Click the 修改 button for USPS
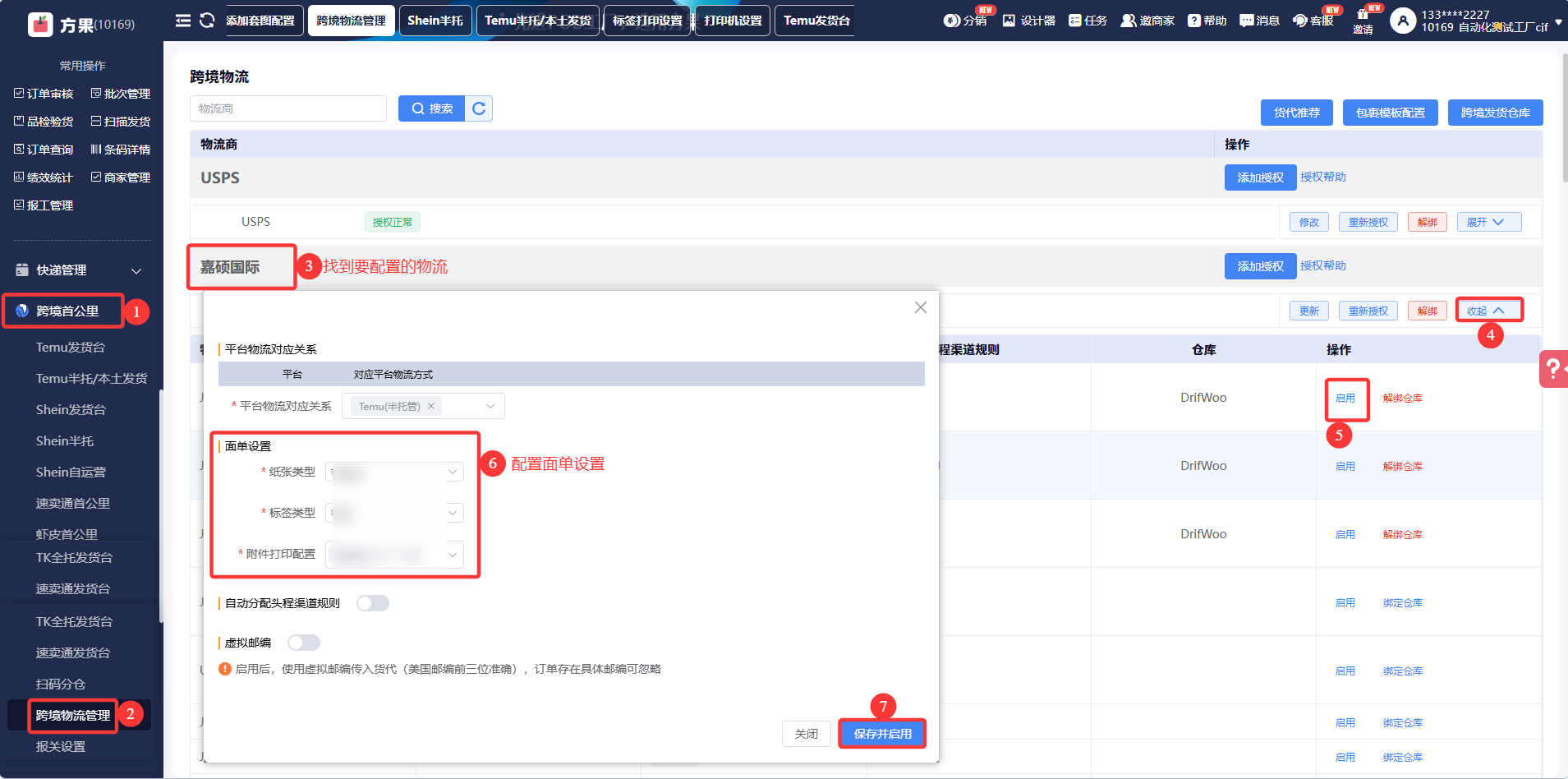 coord(1309,222)
